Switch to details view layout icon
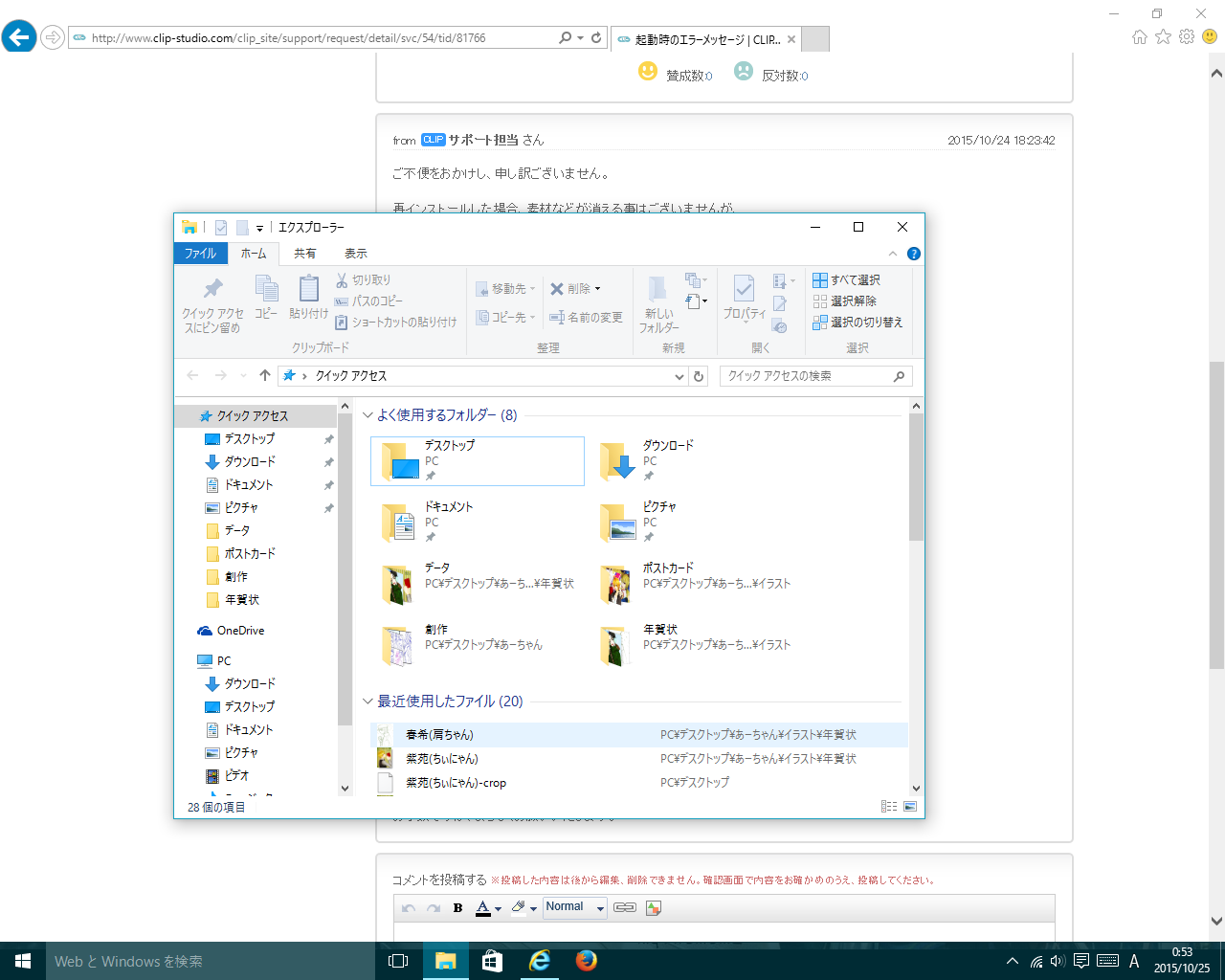The height and width of the screenshot is (980, 1225). coord(889,807)
